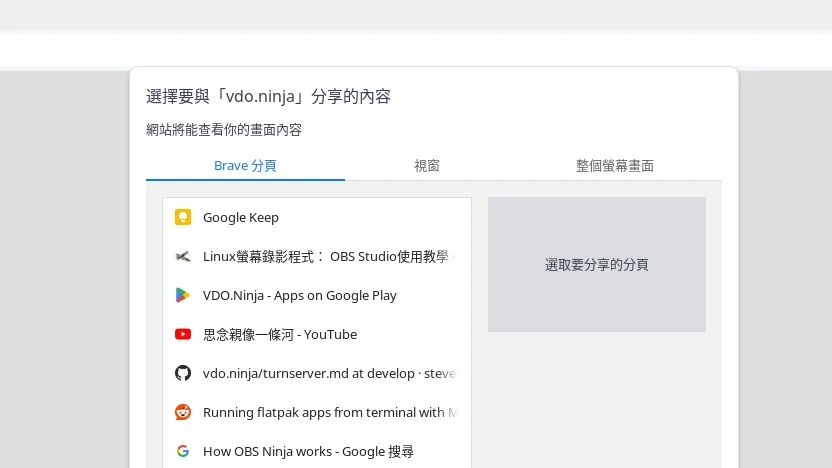Pick VDO.Ninja - Apps on Google Play
Image resolution: width=832 pixels, height=468 pixels.
pyautogui.click(x=300, y=295)
